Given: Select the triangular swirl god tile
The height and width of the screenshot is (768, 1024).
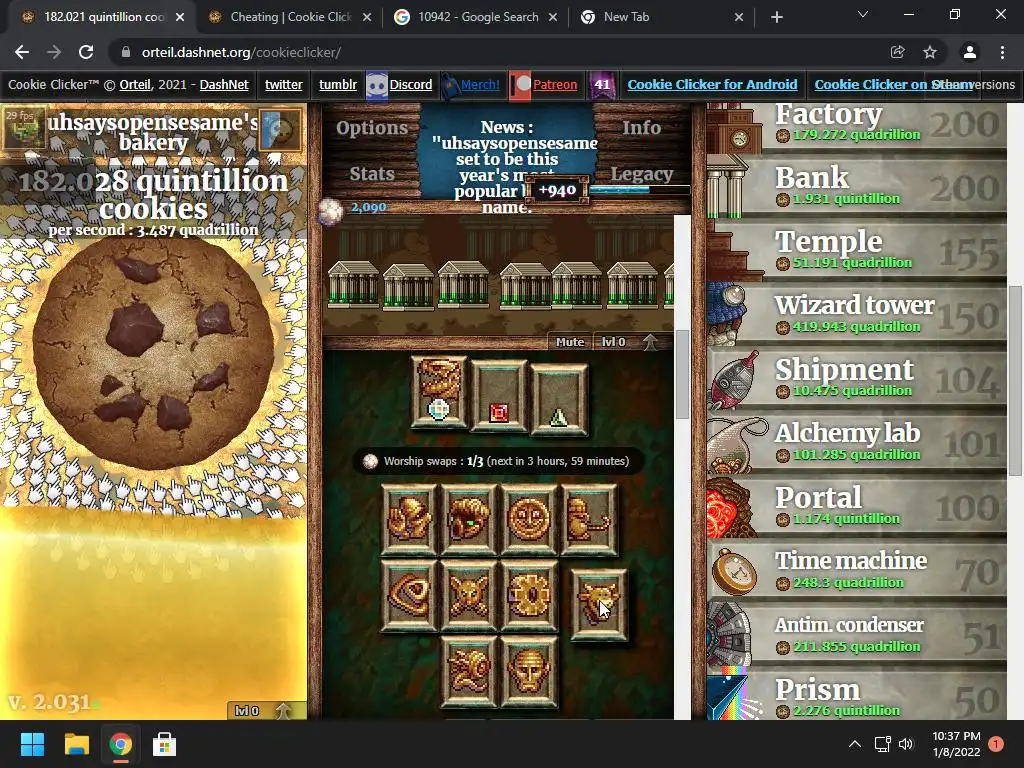Looking at the screenshot, I should (x=409, y=595).
